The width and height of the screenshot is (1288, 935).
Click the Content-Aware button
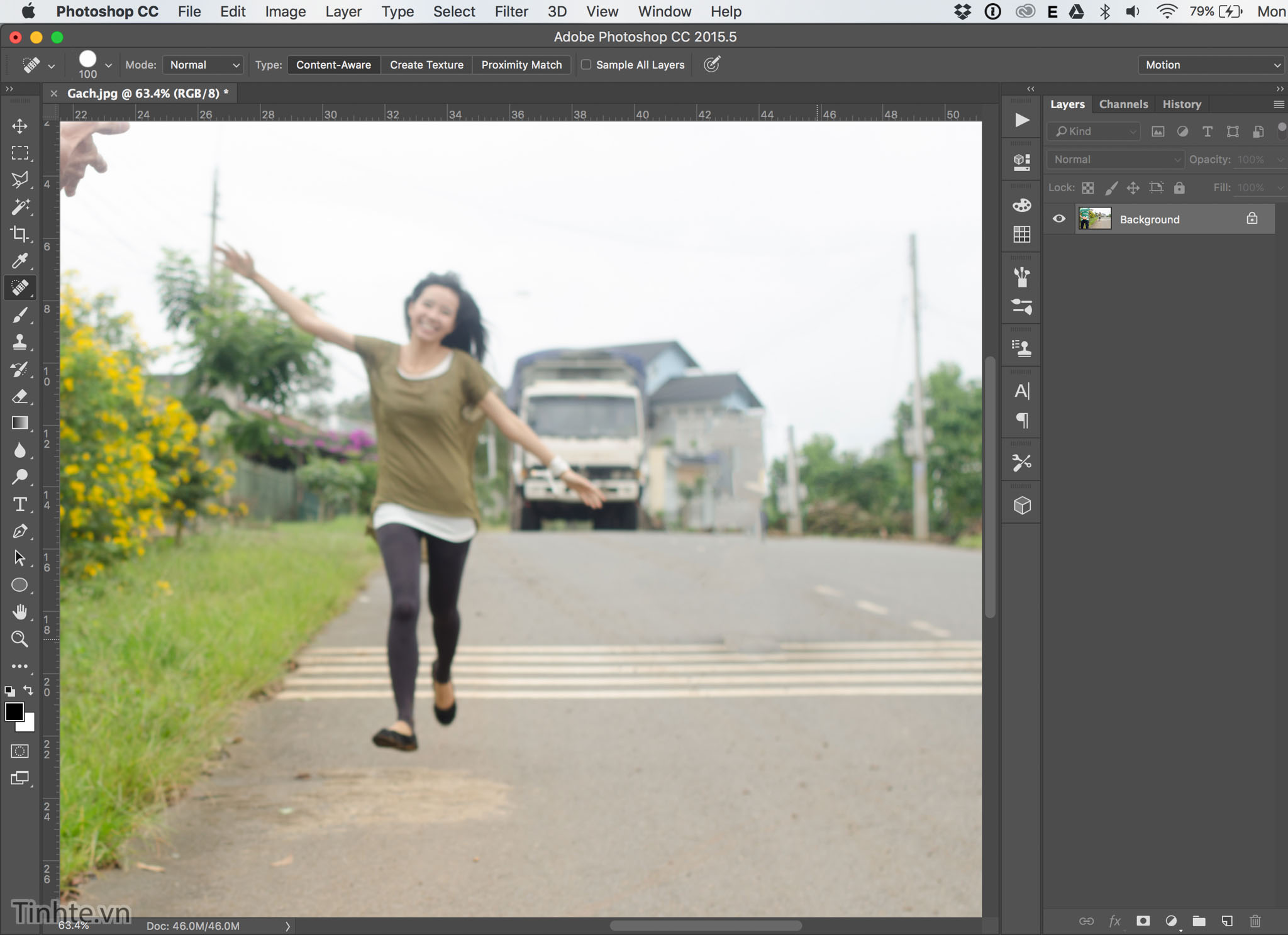tap(333, 65)
